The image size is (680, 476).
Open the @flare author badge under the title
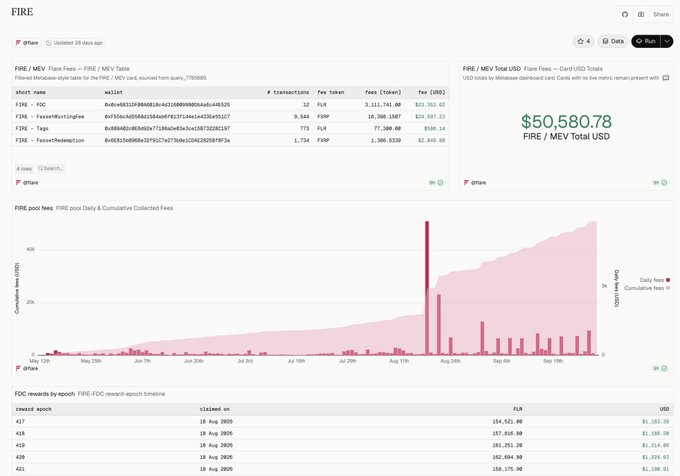[27, 43]
